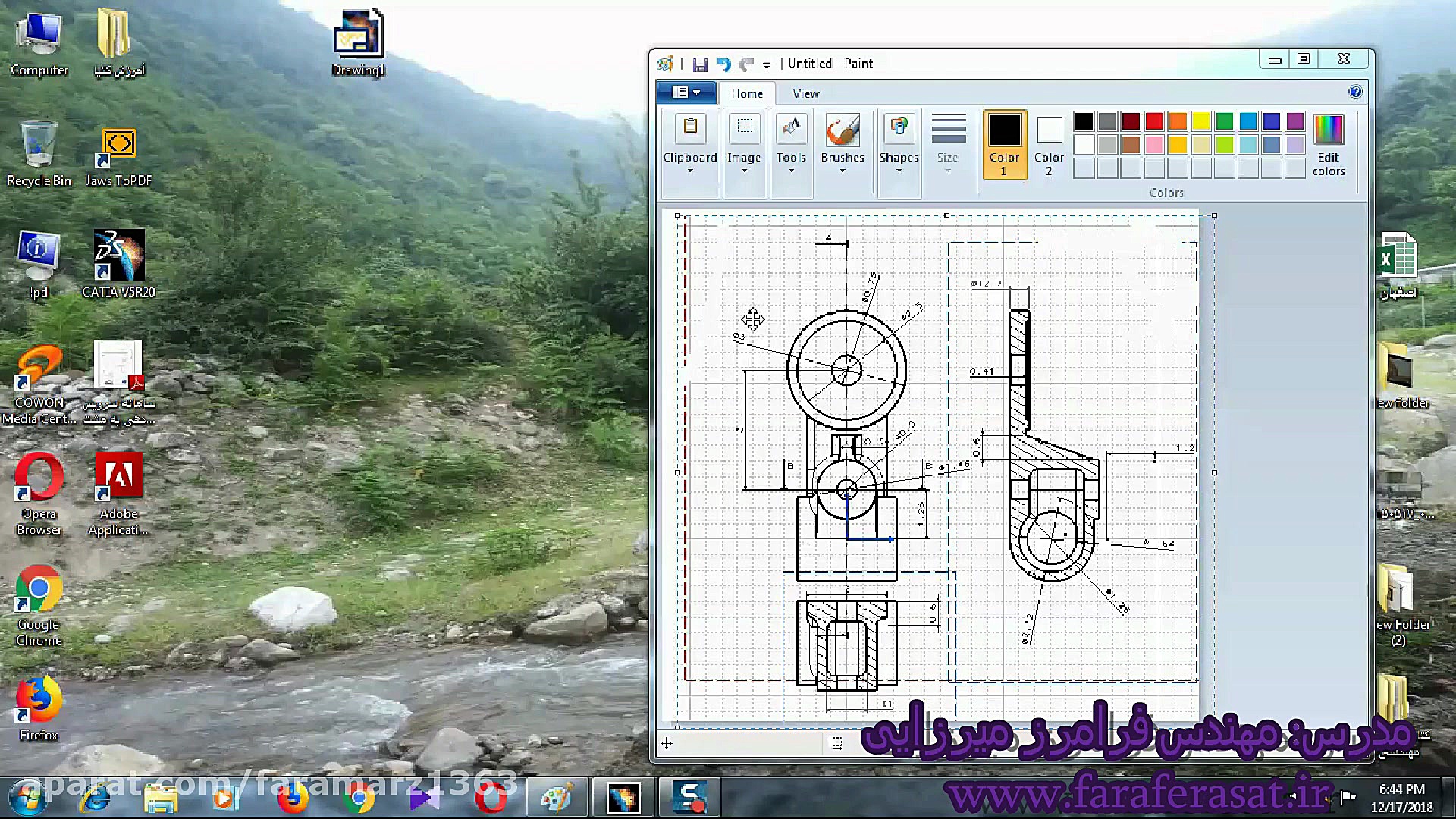Open the Paint file menu button
1456x819 pixels.
[686, 93]
